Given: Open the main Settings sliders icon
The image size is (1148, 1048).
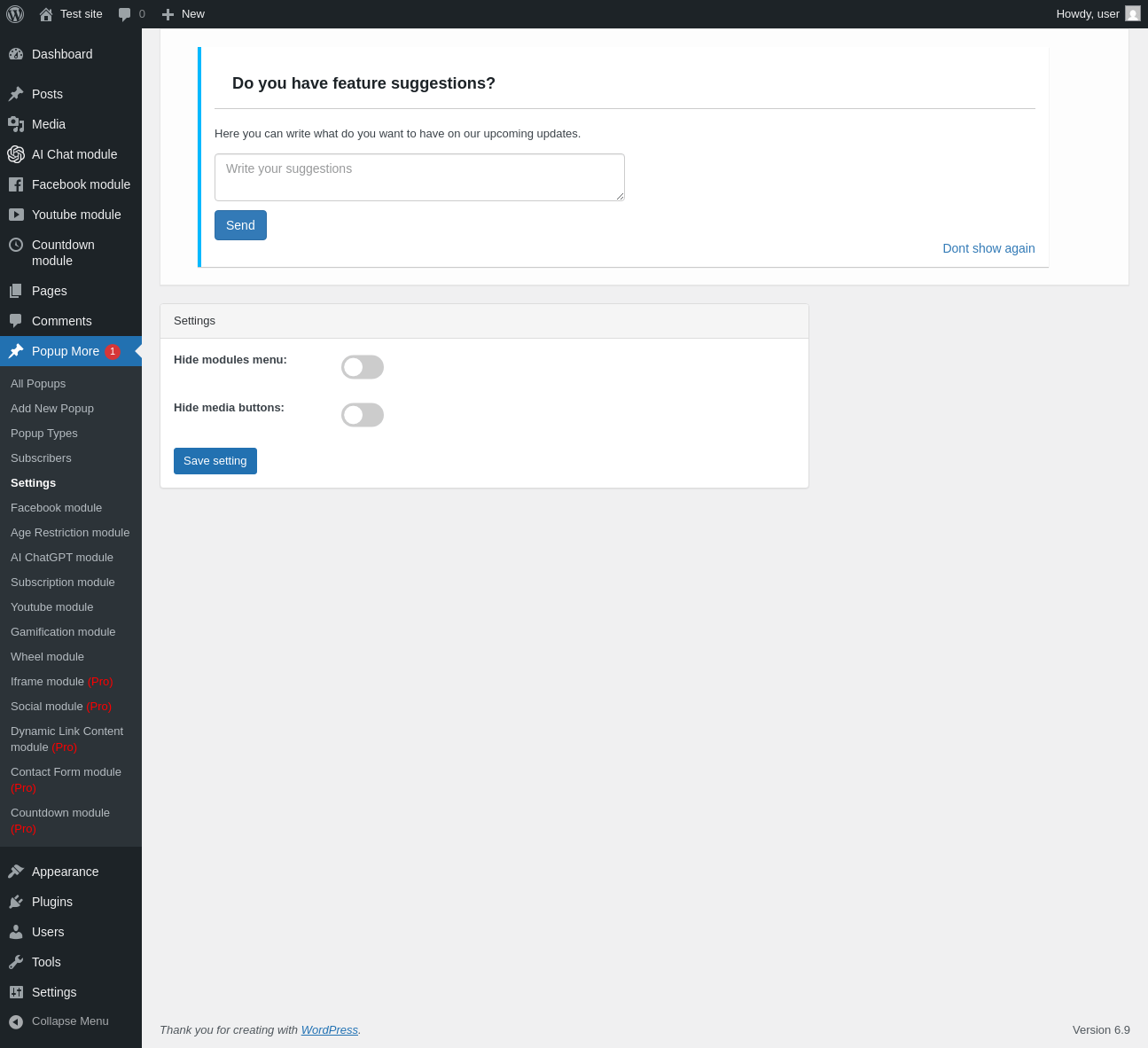Looking at the screenshot, I should 16,992.
